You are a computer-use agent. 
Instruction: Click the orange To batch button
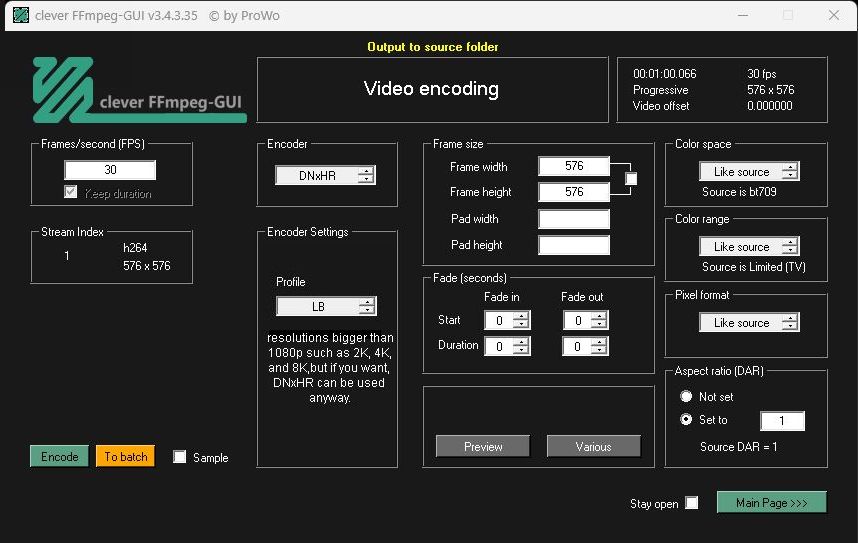click(x=125, y=457)
